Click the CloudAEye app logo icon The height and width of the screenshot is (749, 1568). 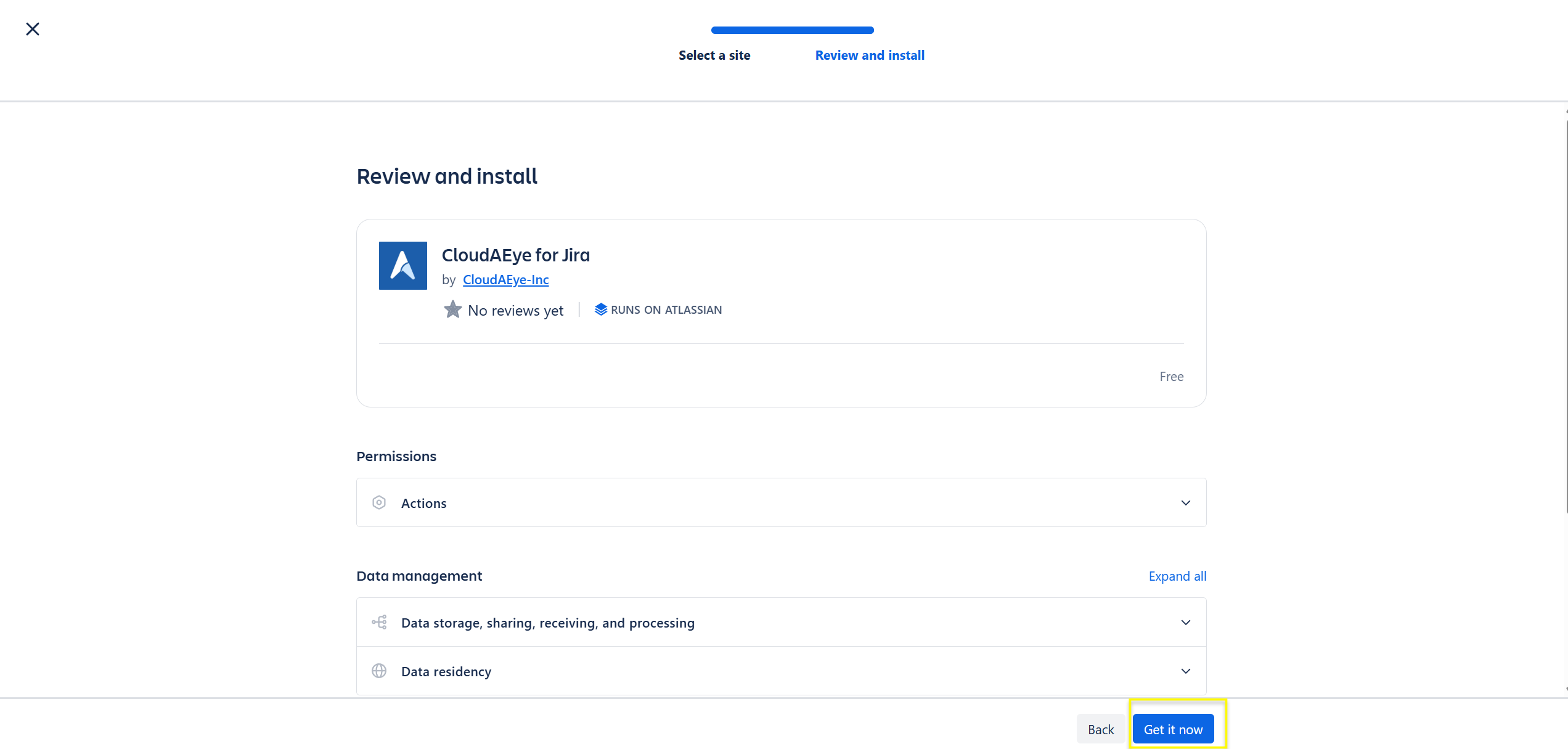402,266
